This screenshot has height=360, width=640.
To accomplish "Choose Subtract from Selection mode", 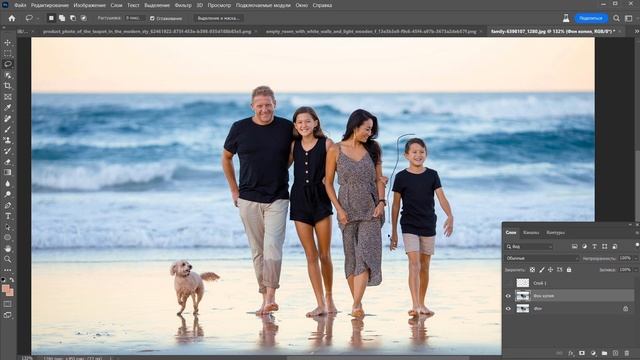I will pyautogui.click(x=73, y=18).
